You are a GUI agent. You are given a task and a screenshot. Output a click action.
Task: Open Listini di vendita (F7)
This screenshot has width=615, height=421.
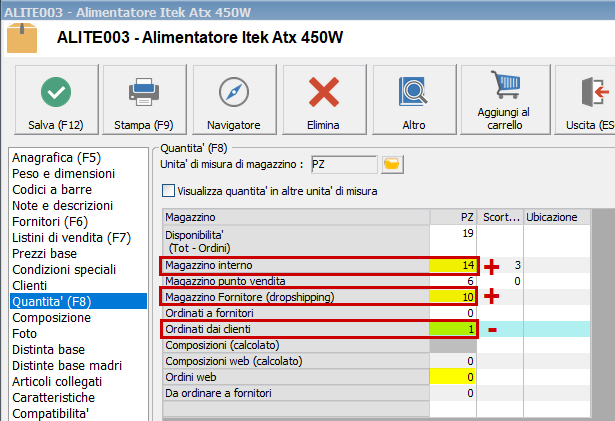[71, 238]
